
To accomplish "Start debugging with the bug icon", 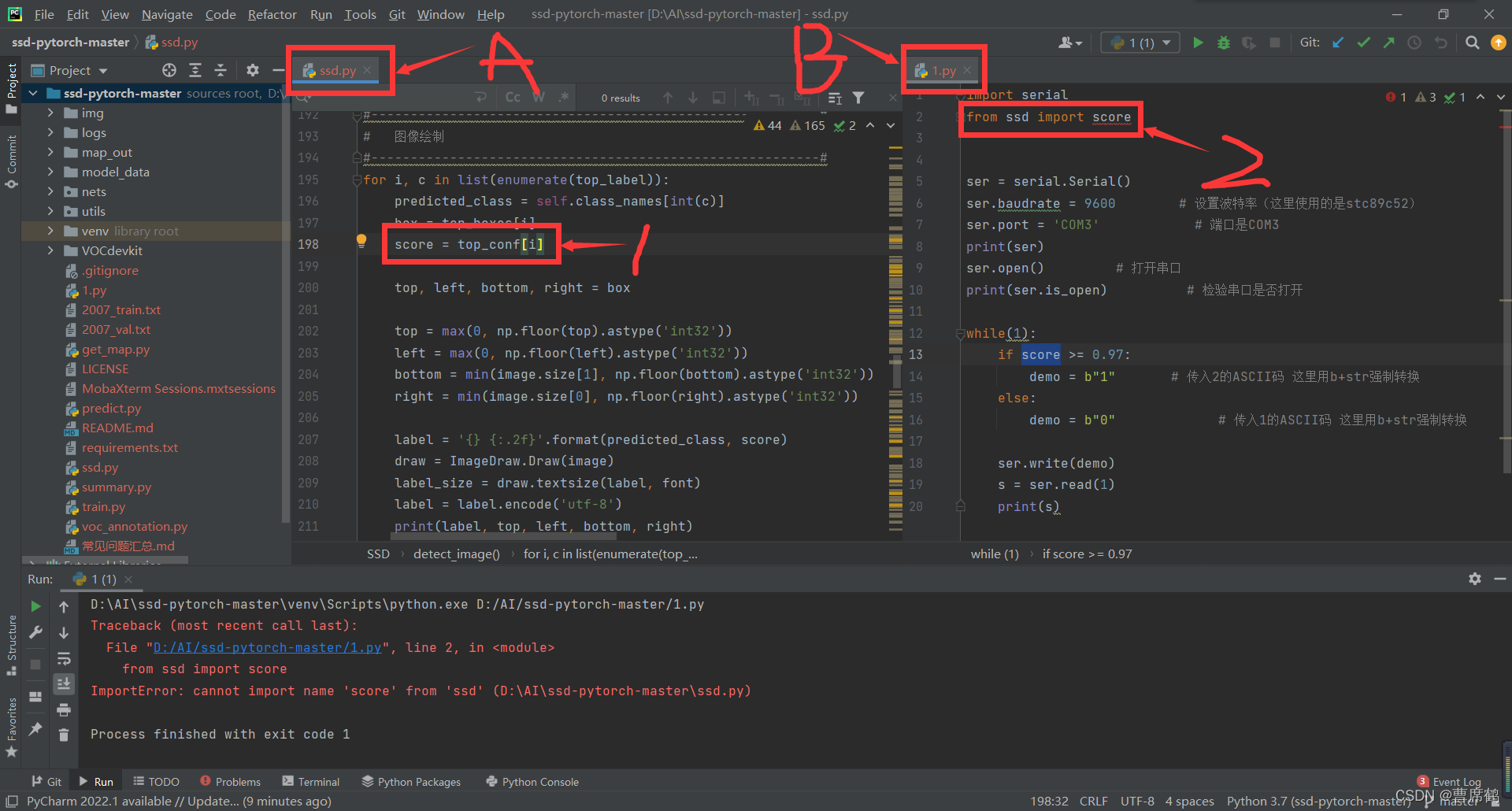I will coord(1223,43).
